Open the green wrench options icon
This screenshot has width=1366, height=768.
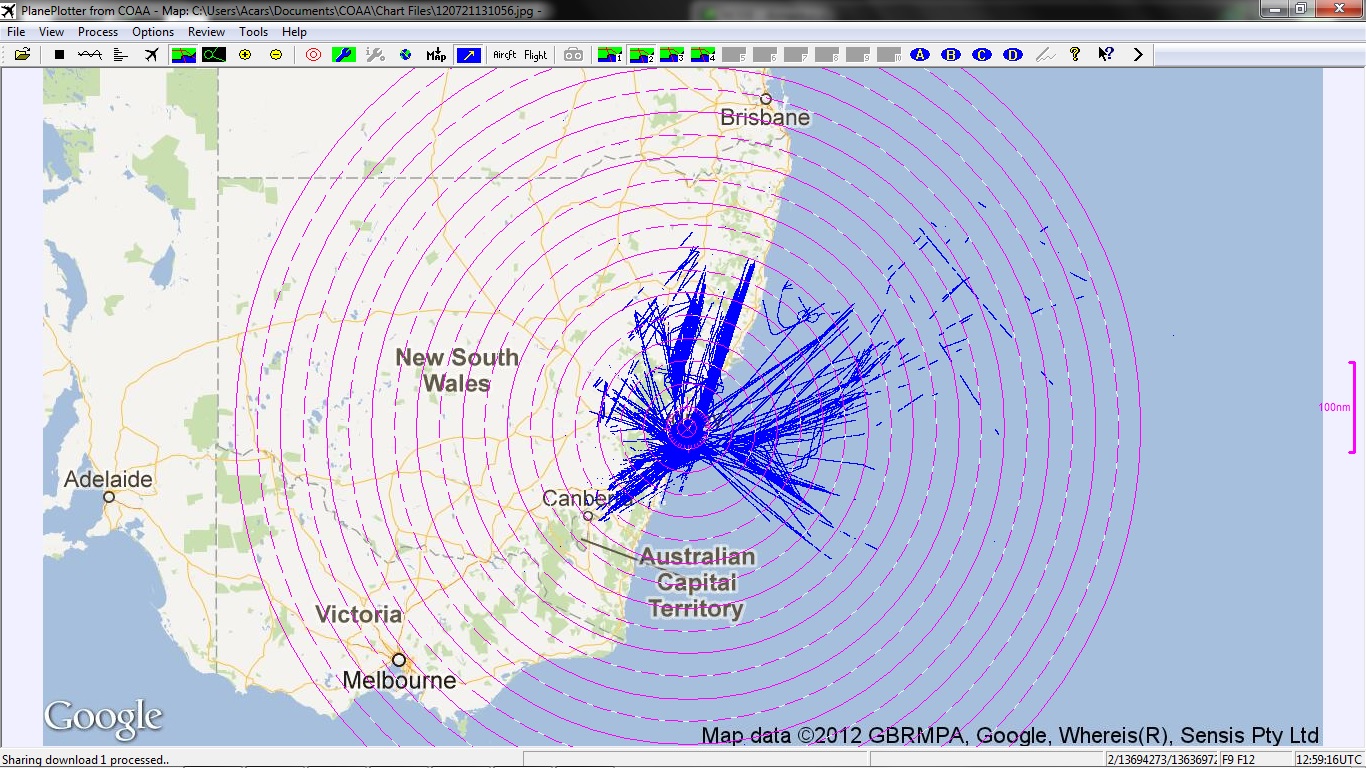344,55
